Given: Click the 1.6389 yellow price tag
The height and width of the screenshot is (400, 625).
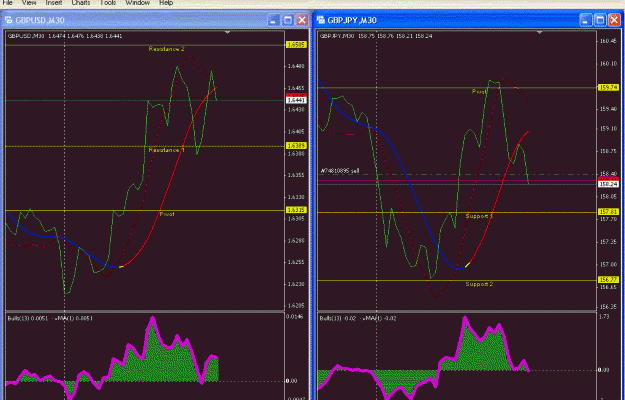Looking at the screenshot, I should (x=297, y=146).
